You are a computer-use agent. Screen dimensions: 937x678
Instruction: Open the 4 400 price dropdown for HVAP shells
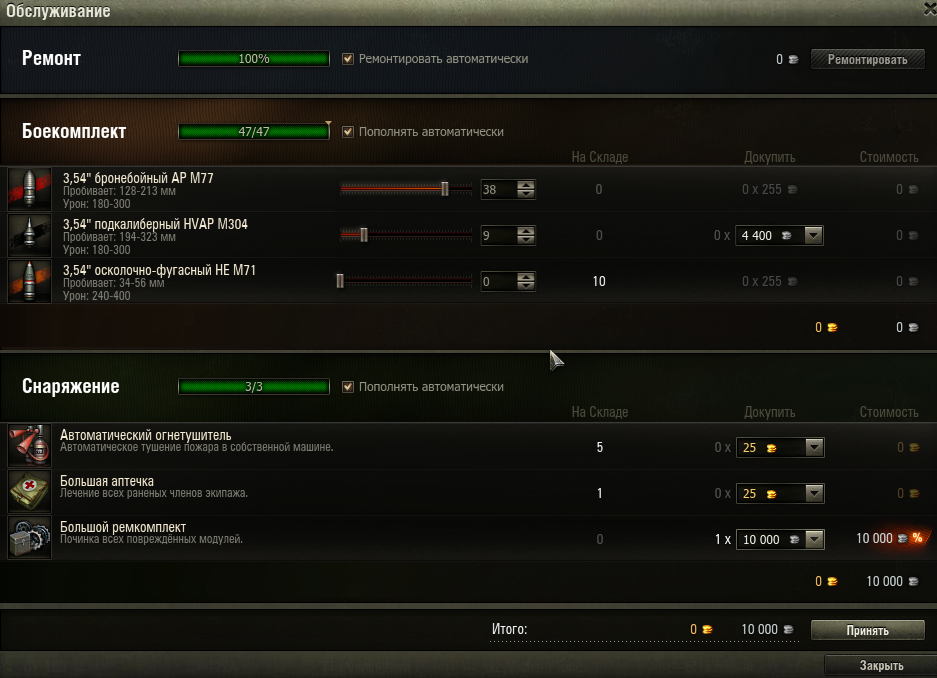pos(779,235)
